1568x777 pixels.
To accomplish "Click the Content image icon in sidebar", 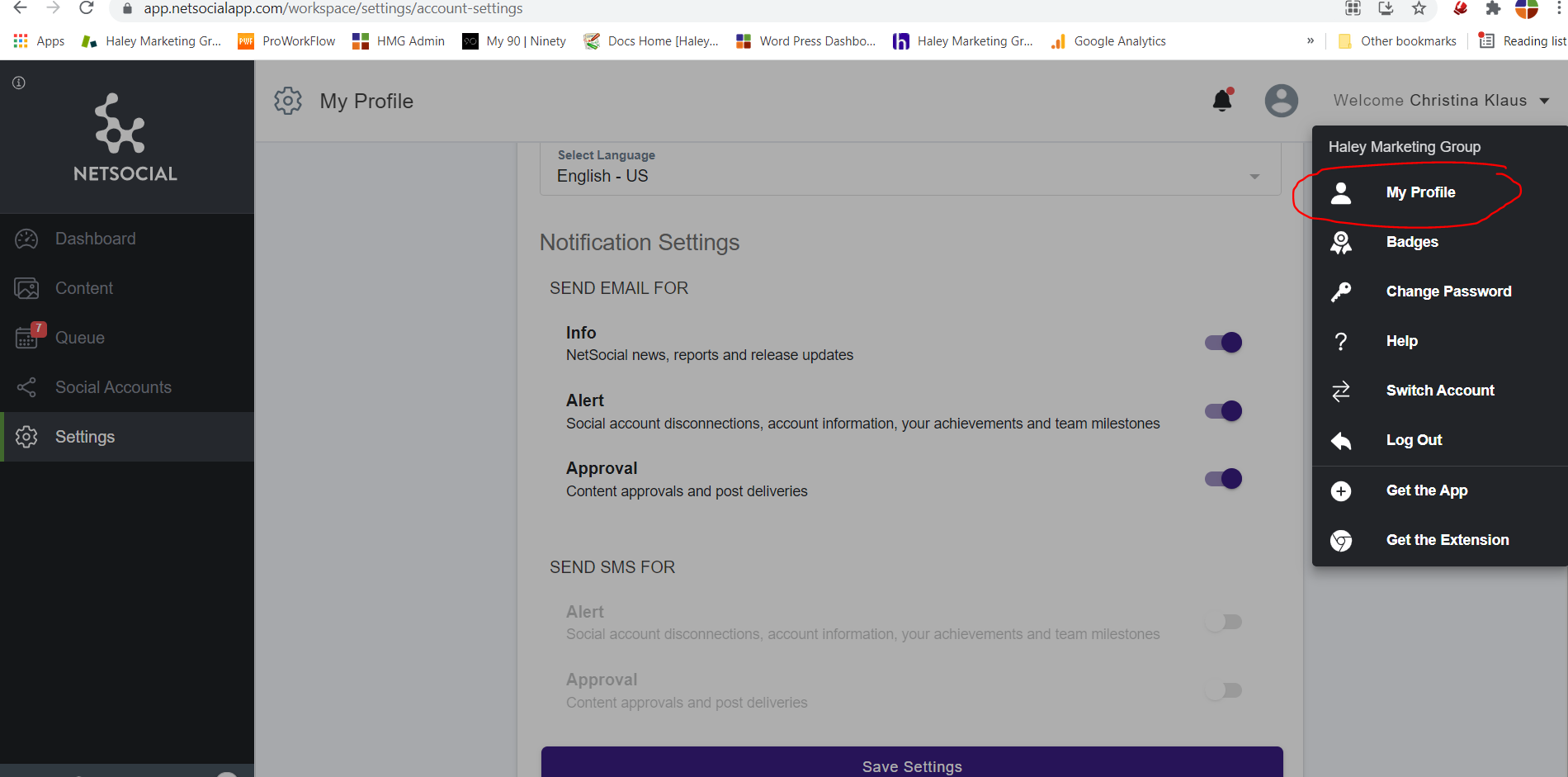I will click(26, 288).
